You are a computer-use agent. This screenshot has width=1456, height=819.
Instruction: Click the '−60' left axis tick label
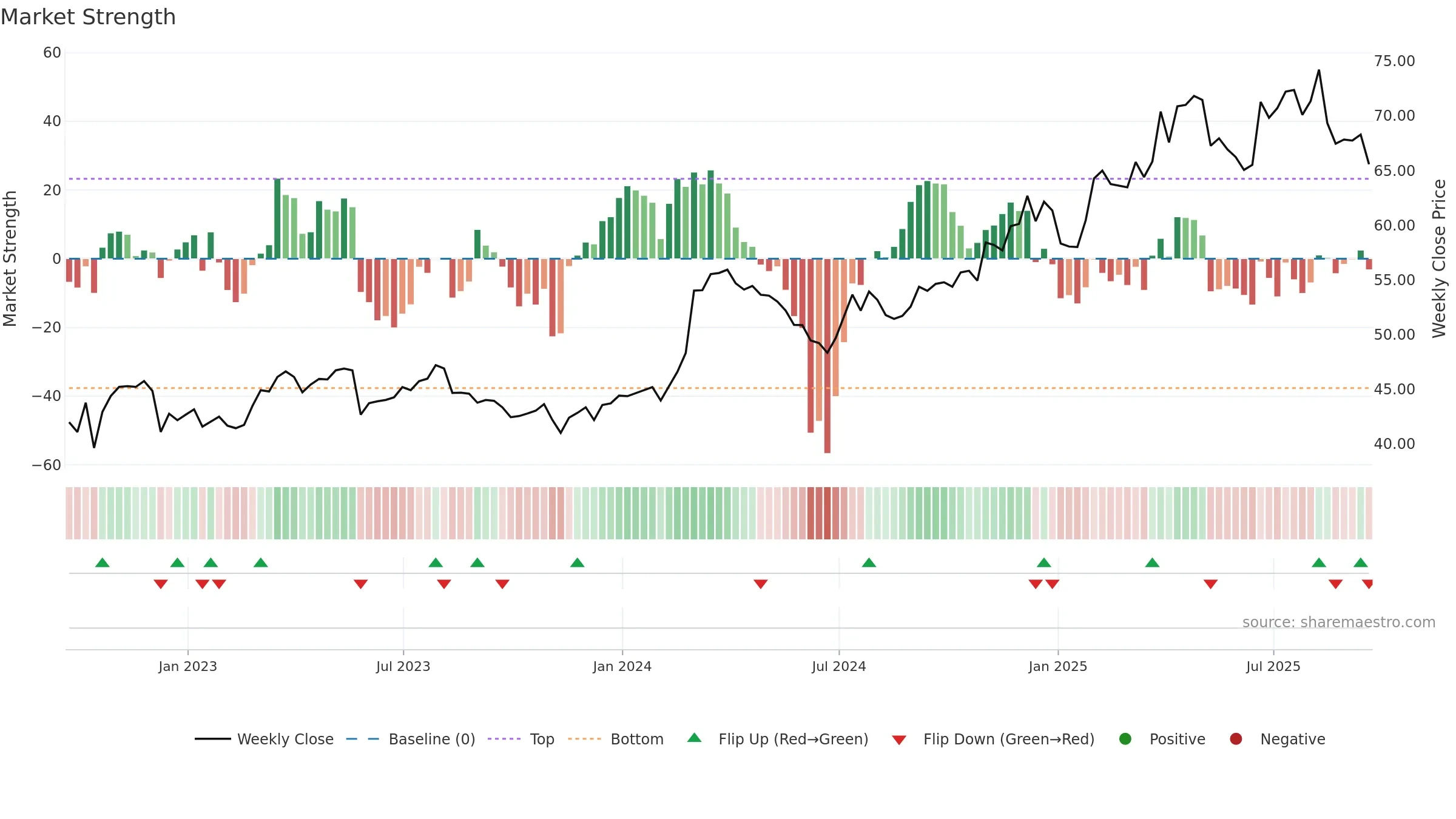(x=47, y=465)
